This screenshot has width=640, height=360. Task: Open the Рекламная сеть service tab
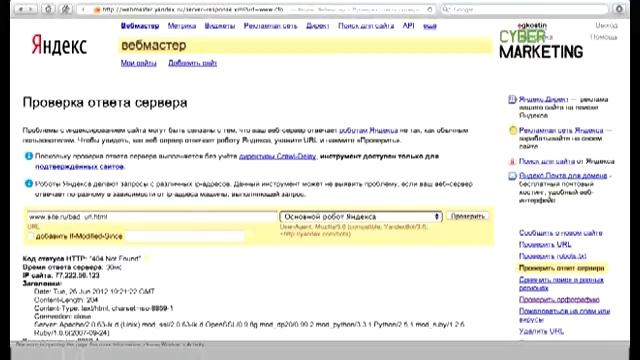(270, 26)
